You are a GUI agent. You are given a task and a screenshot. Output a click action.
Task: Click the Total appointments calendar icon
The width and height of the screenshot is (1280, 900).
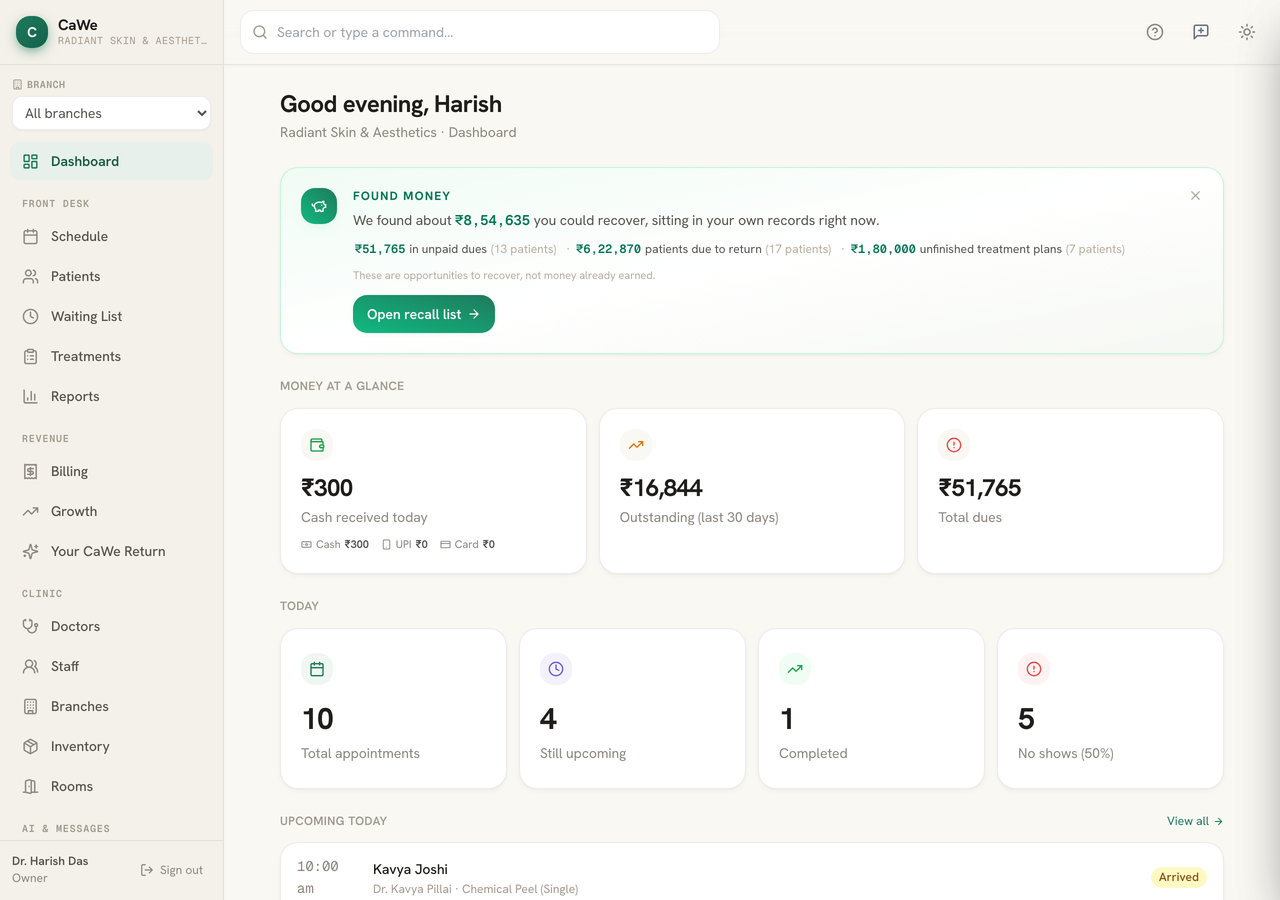tap(317, 669)
